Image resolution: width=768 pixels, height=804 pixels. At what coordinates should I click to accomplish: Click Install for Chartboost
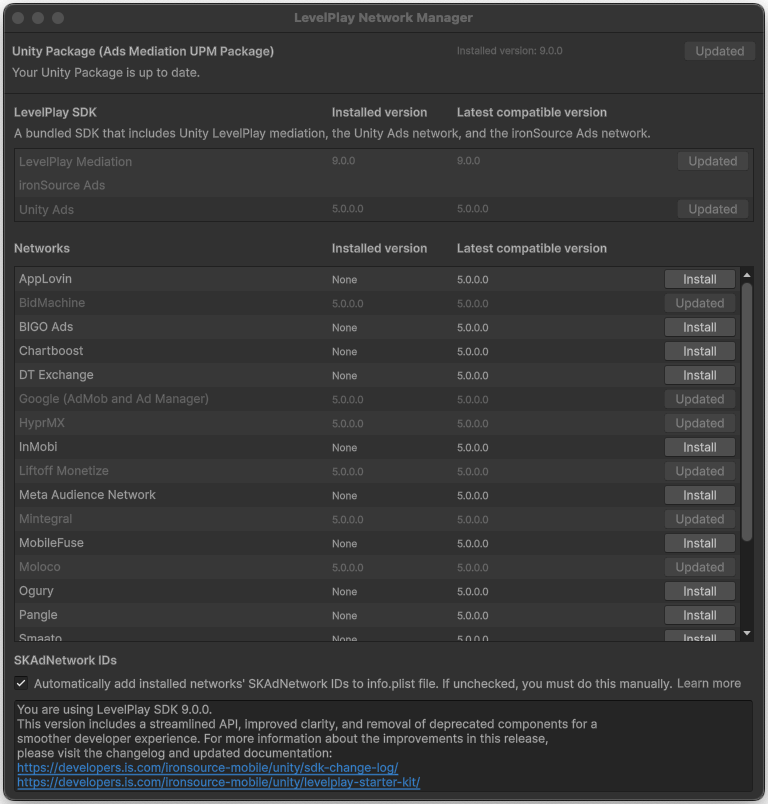(x=699, y=351)
